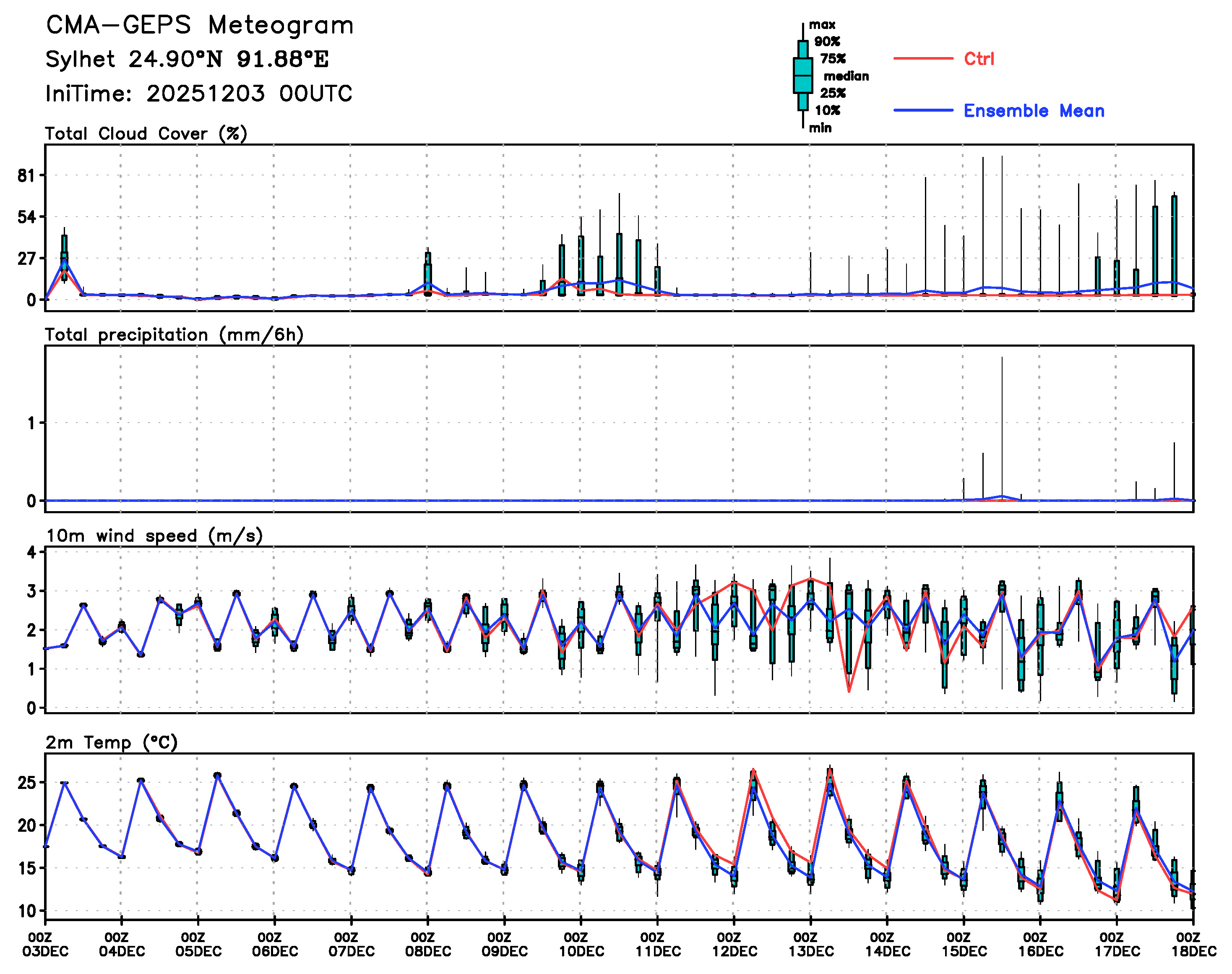Click the Total precipitation (mm/6h) panel title
Image resolution: width=1232 pixels, height=974 pixels.
pos(174,335)
